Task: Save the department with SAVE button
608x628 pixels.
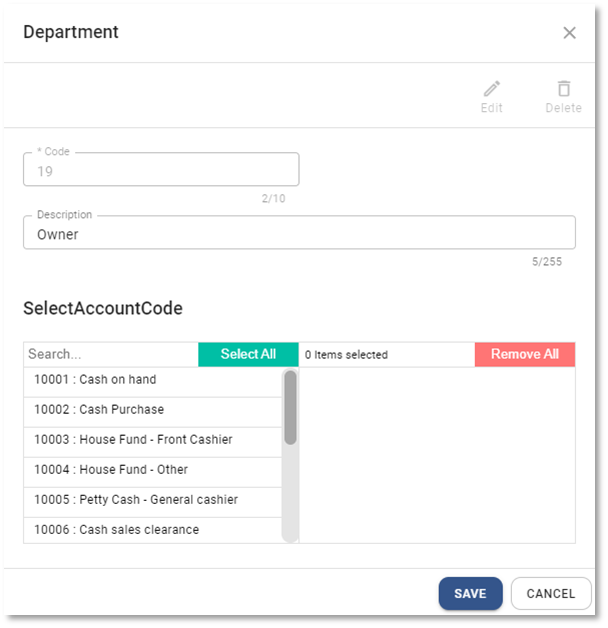Action: click(470, 593)
